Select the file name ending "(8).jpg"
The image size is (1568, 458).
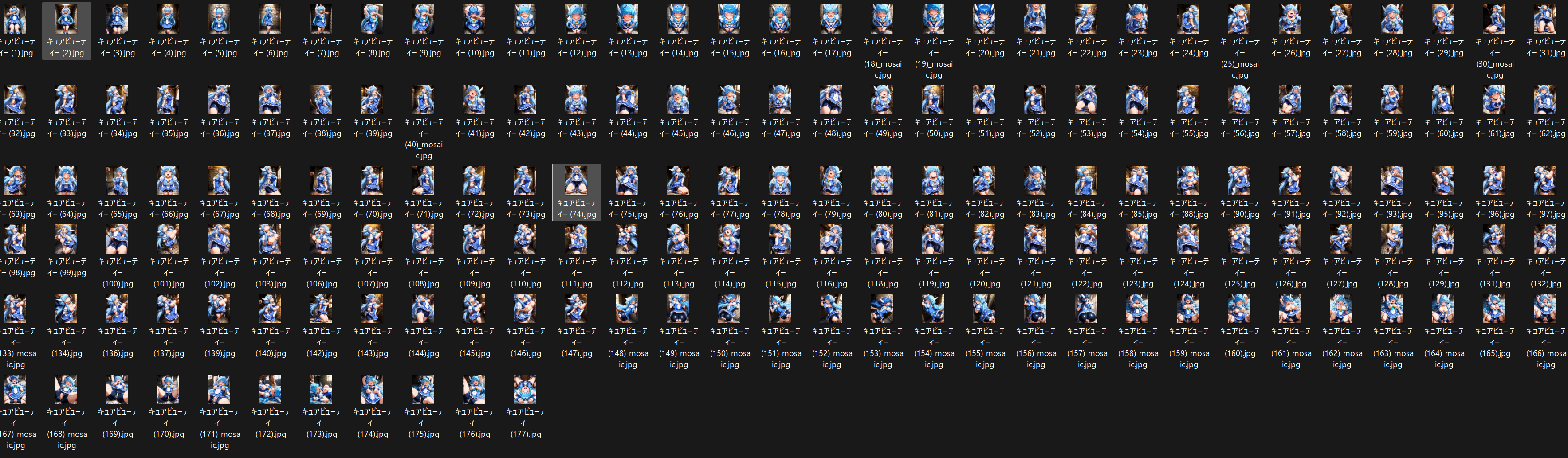click(x=373, y=47)
